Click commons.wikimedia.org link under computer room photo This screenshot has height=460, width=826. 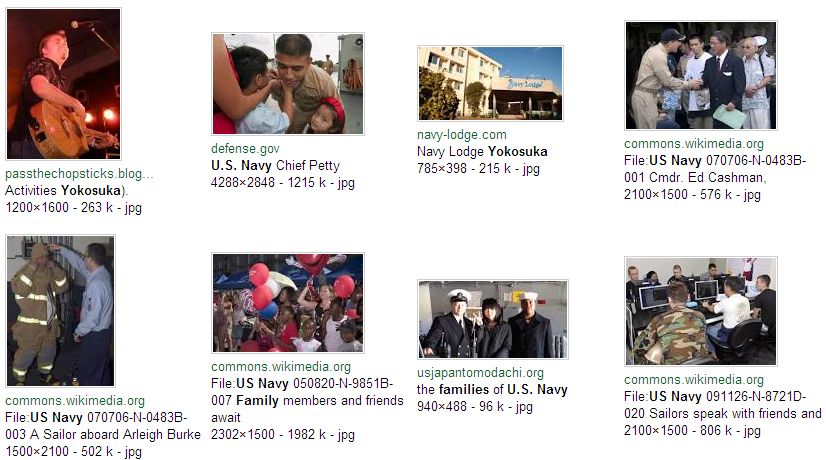click(x=694, y=379)
